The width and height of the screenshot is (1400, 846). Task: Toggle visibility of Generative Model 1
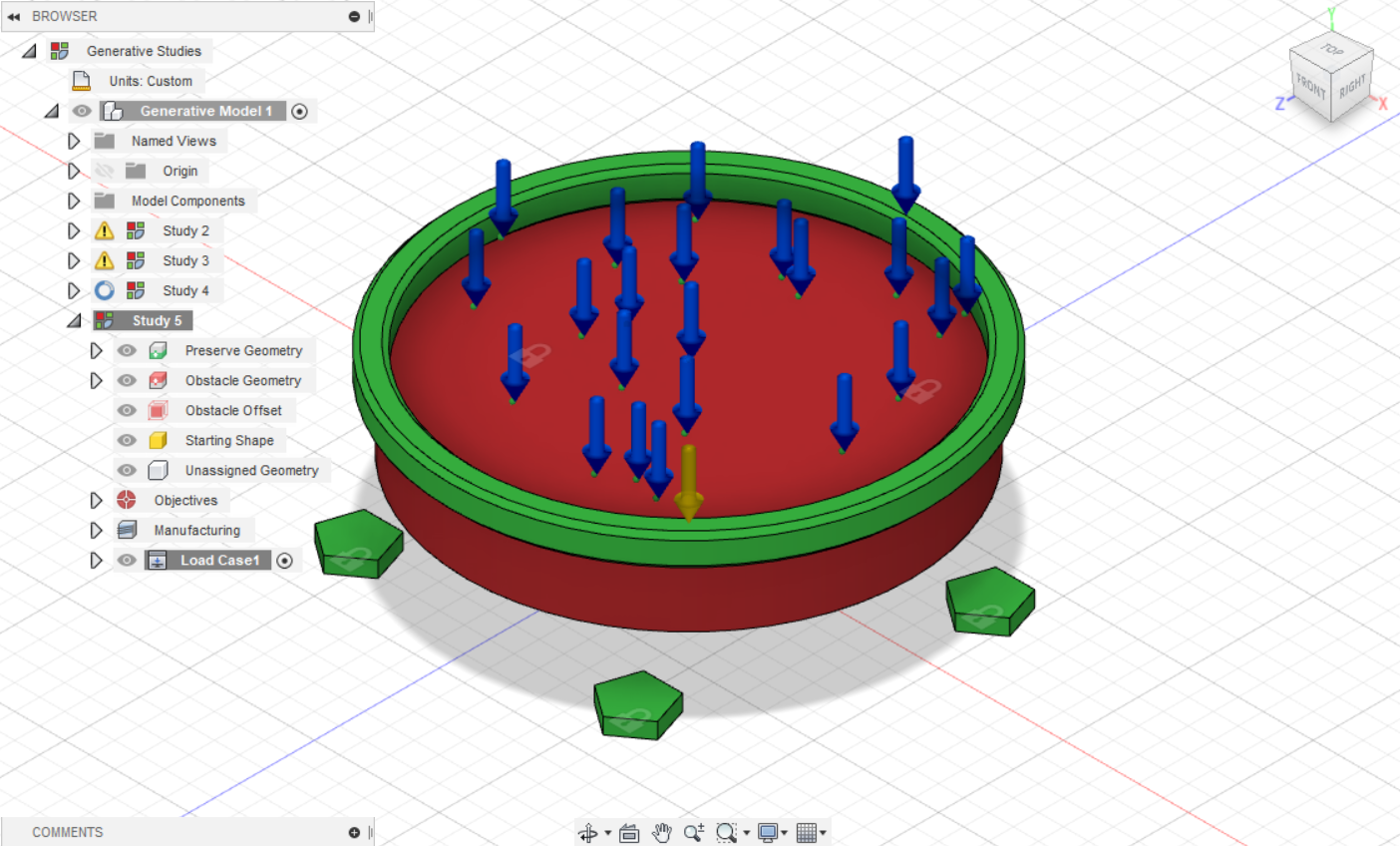[x=82, y=111]
